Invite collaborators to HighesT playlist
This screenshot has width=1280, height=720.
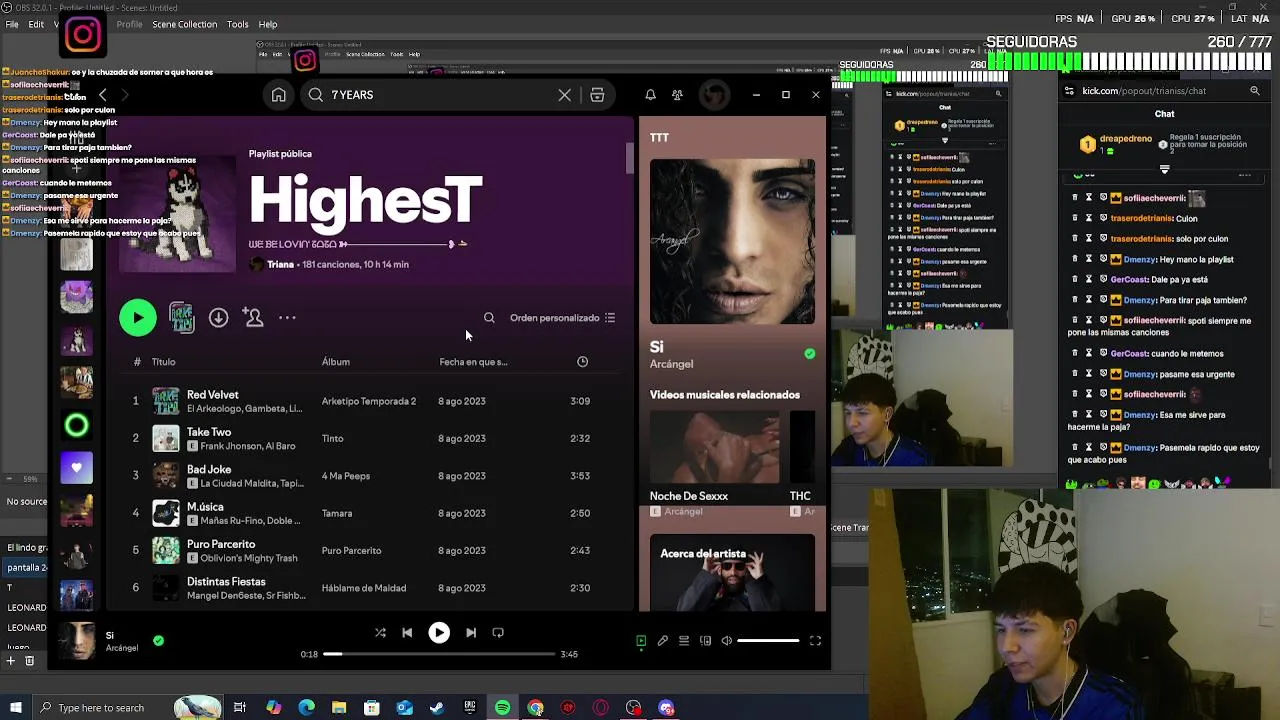coord(253,318)
